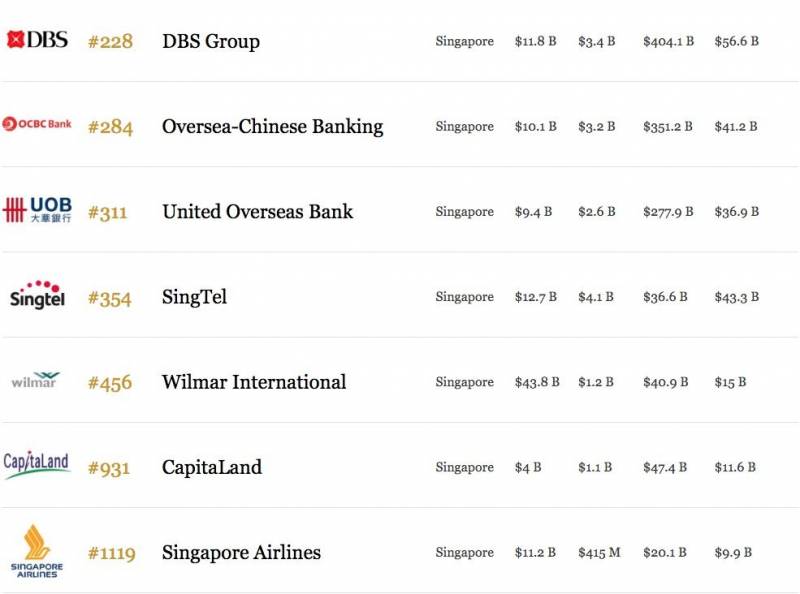
Task: Click the DBS logo icon
Action: [x=37, y=40]
